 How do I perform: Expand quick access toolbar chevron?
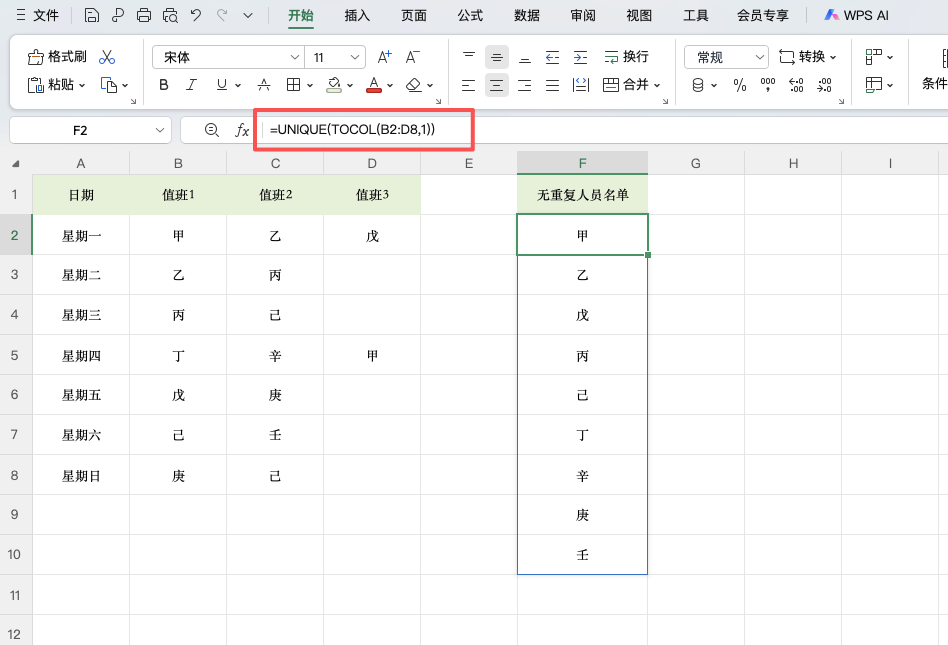248,15
